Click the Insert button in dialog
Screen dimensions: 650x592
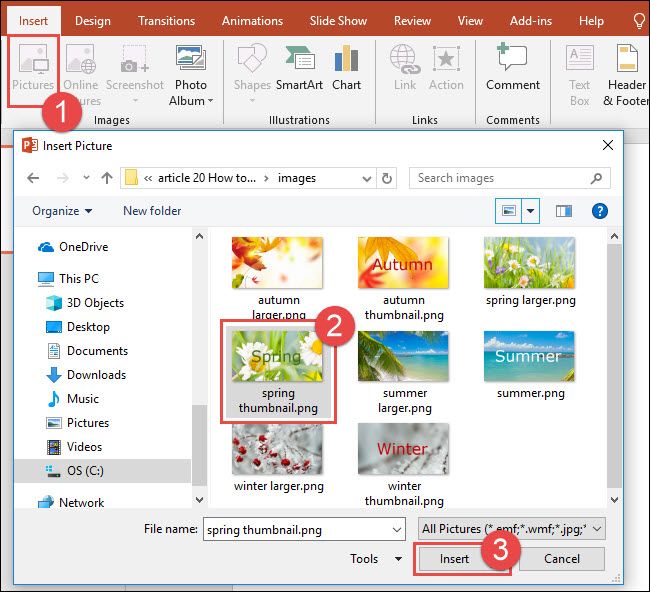click(x=454, y=559)
